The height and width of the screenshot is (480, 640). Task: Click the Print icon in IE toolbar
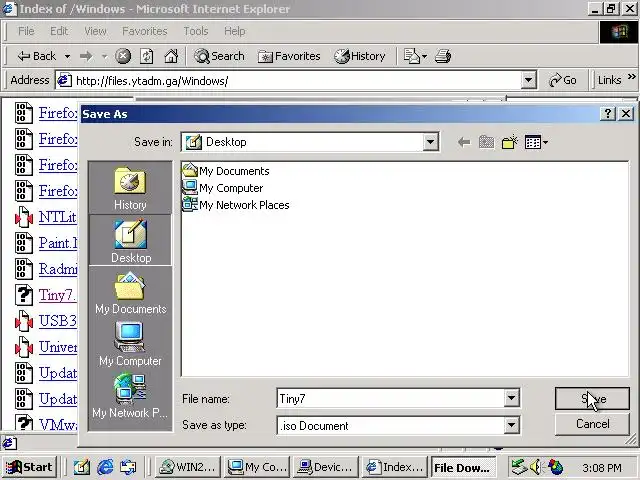coord(443,56)
